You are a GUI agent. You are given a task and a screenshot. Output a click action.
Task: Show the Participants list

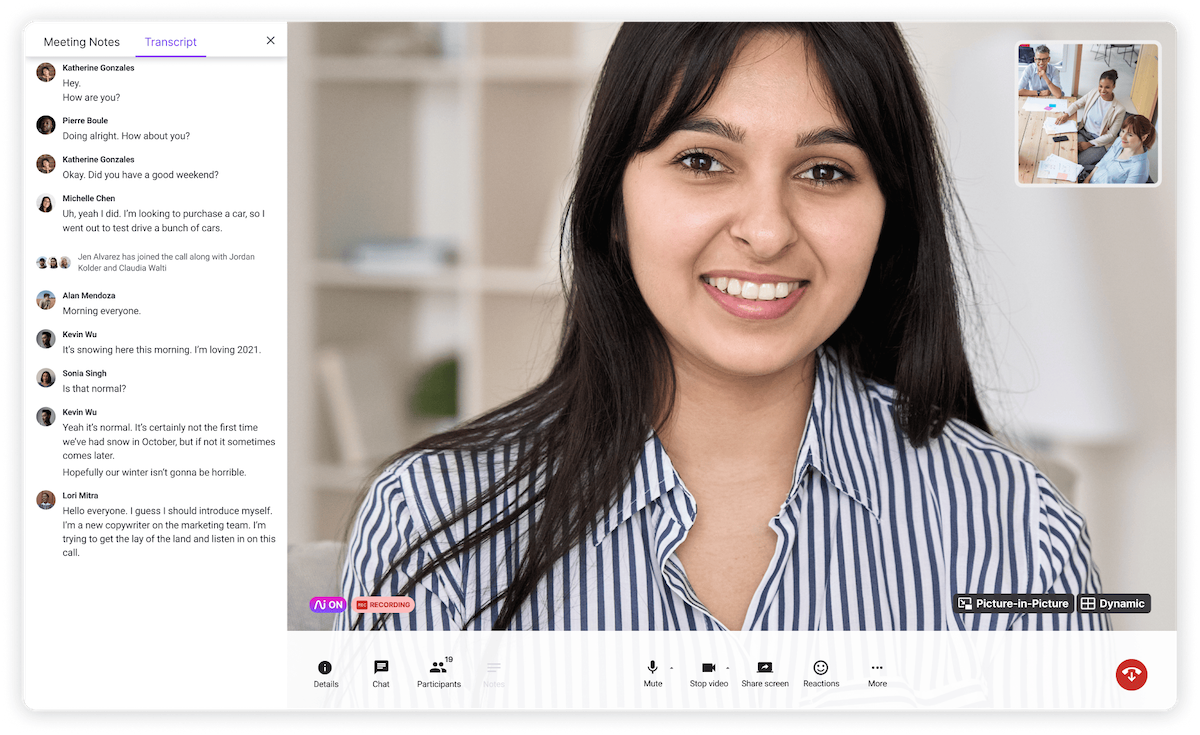coord(438,672)
